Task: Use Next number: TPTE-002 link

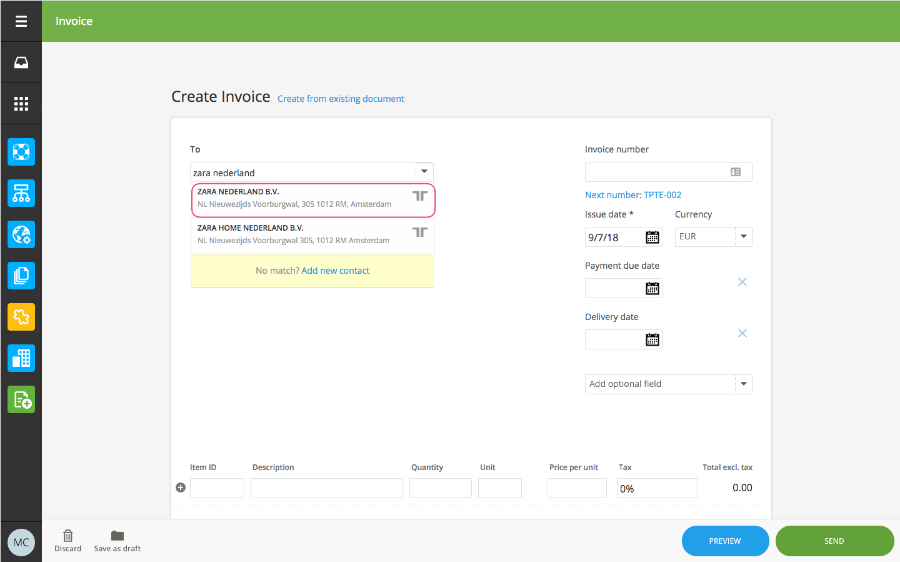Action: pos(633,195)
